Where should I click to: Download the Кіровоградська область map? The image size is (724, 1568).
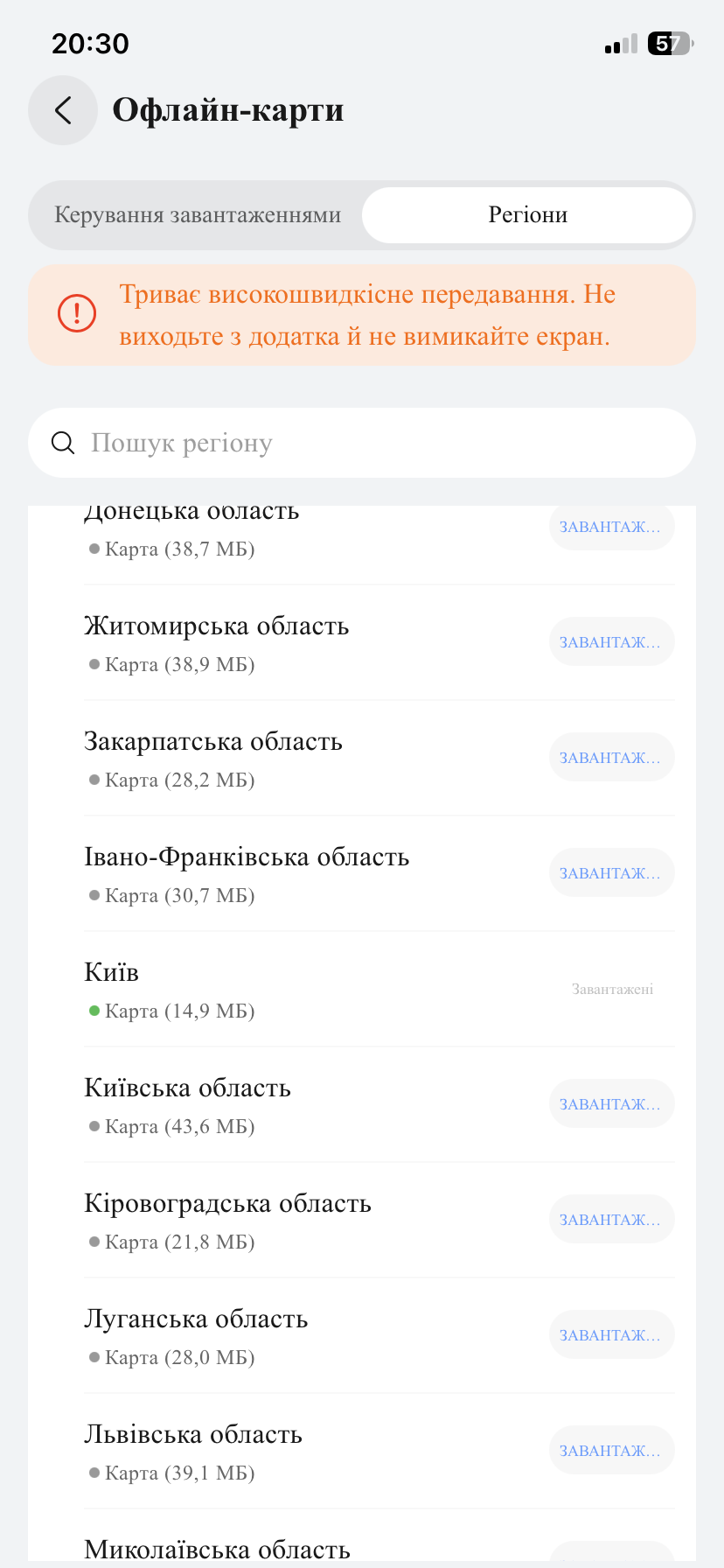(611, 1220)
